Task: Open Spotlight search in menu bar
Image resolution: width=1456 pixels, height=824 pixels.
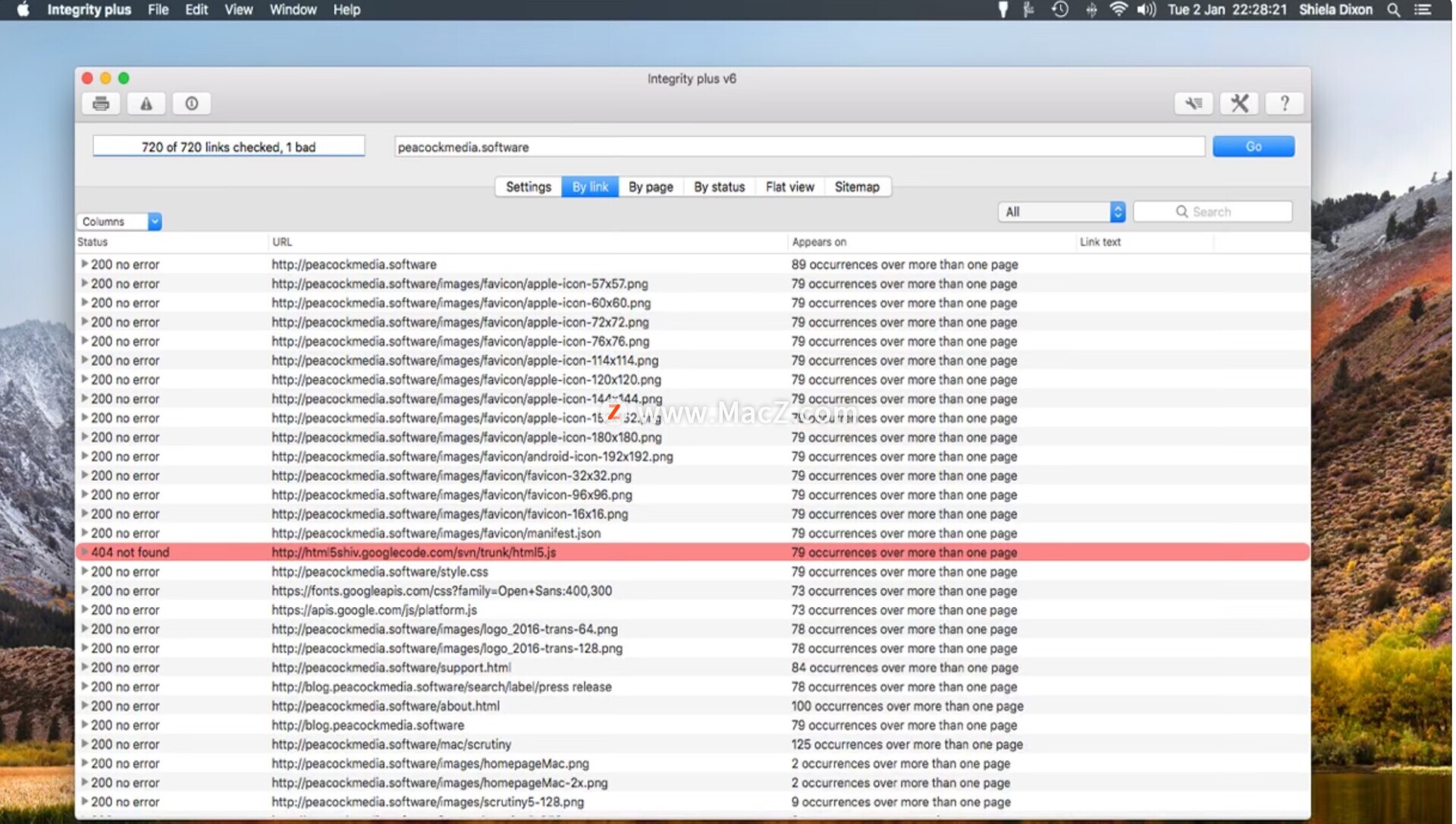Action: pyautogui.click(x=1394, y=10)
